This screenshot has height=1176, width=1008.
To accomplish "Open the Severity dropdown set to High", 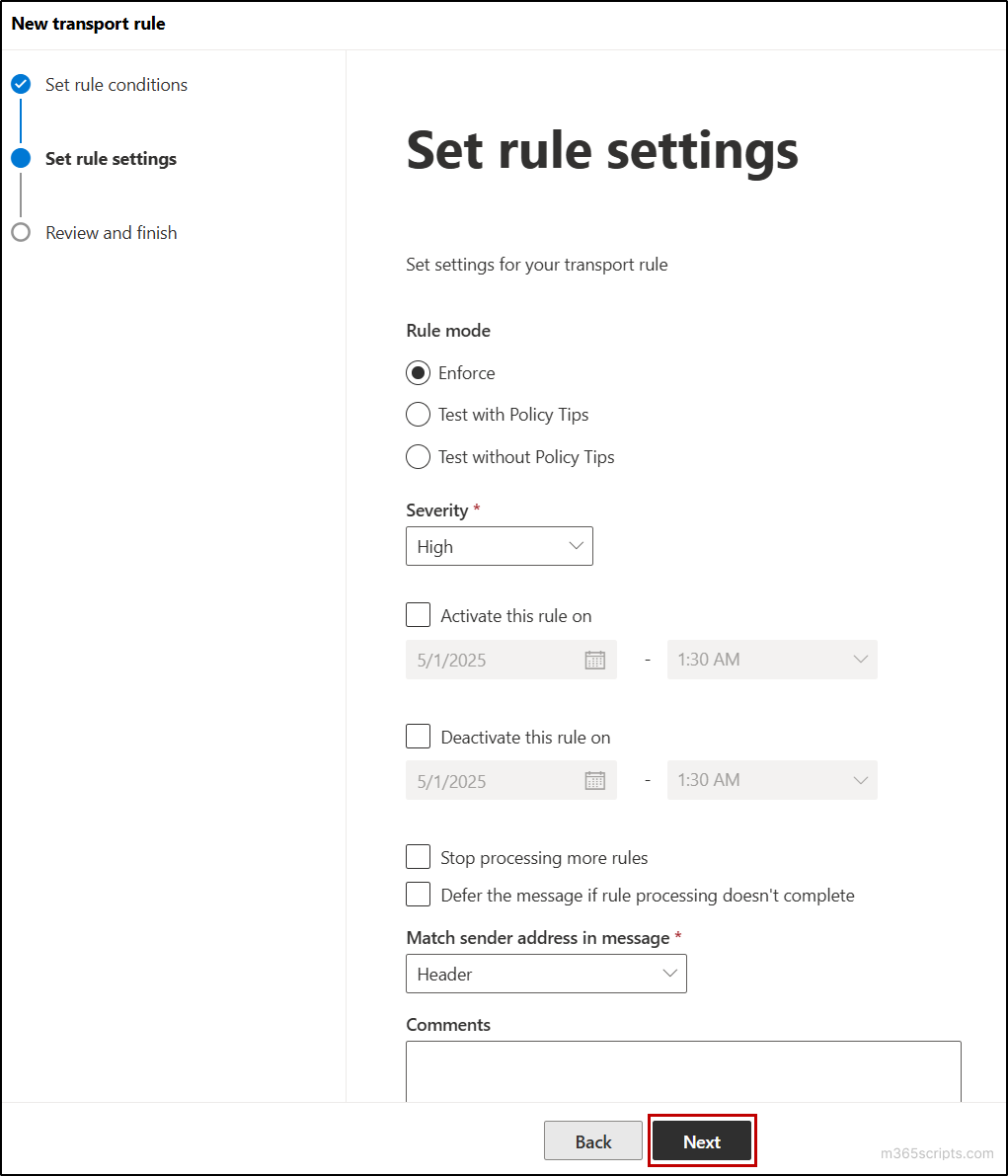I will (499, 546).
